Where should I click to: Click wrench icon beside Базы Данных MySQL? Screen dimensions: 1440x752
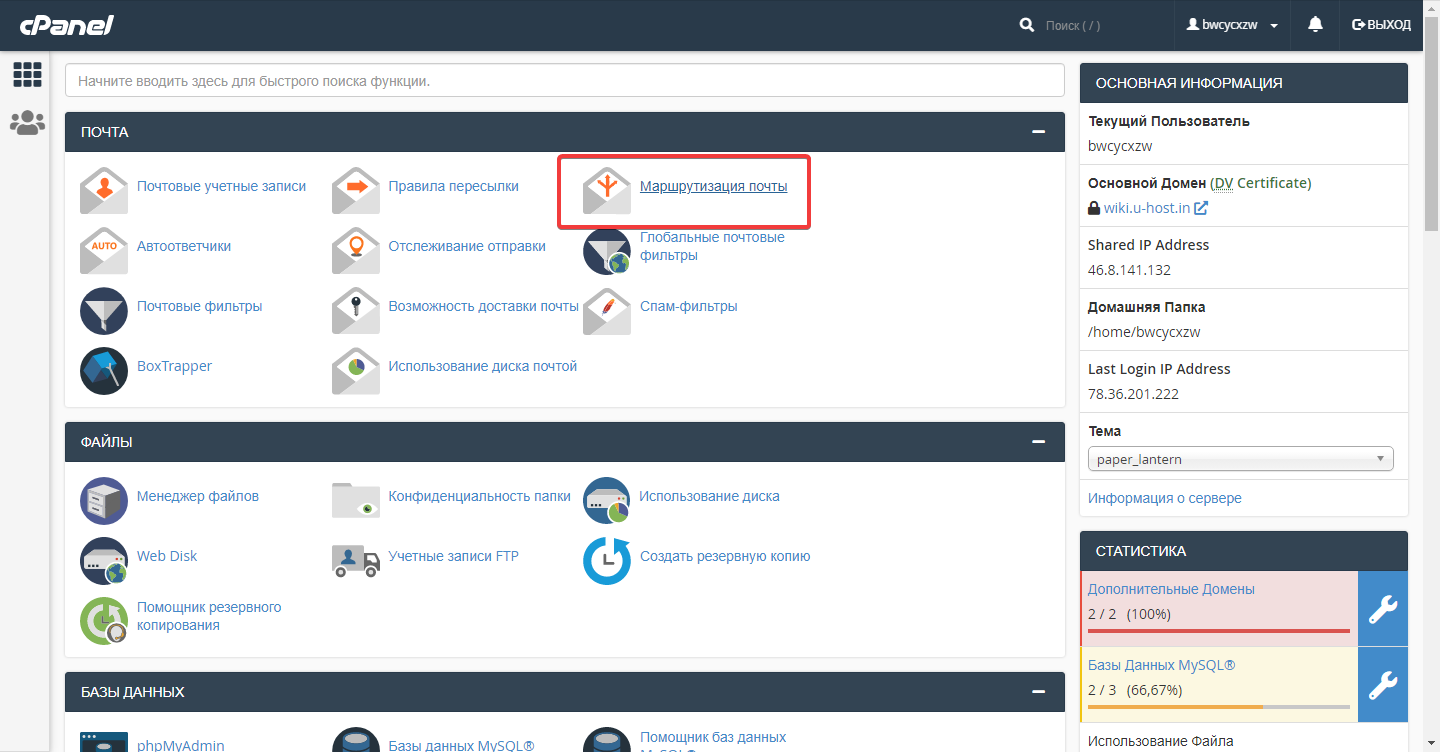1383,685
